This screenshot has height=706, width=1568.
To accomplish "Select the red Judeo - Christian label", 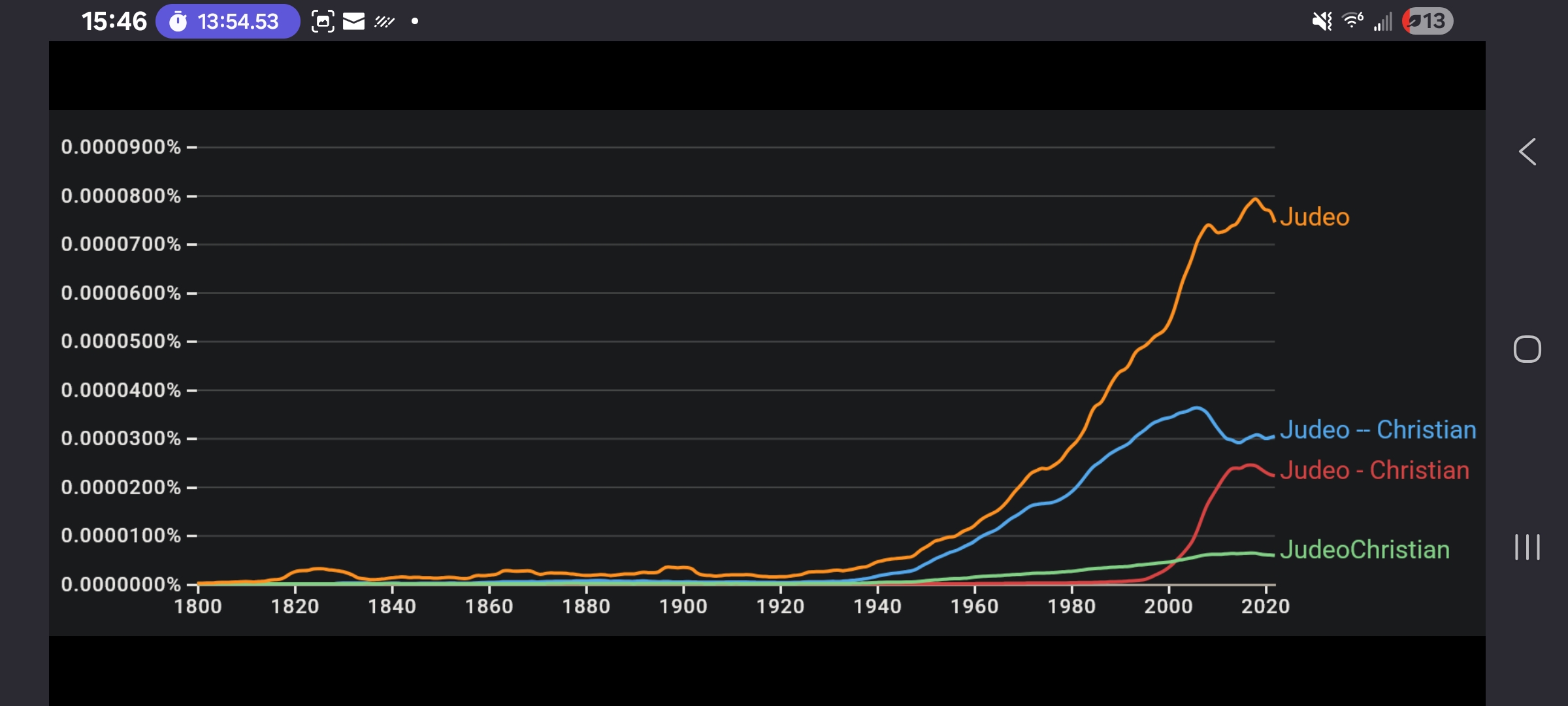I will 1374,470.
